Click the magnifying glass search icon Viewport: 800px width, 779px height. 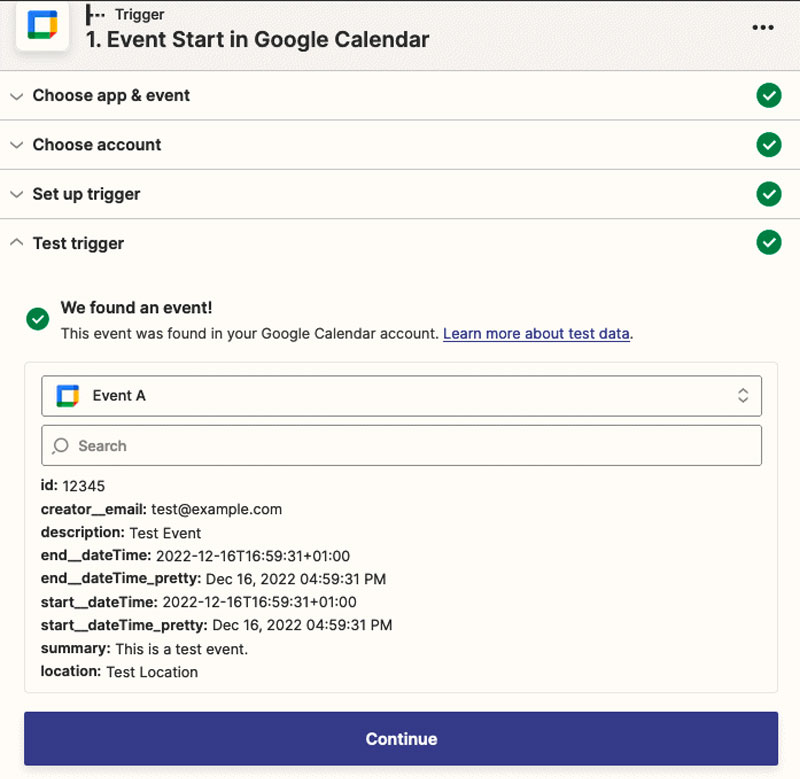pyautogui.click(x=60, y=446)
